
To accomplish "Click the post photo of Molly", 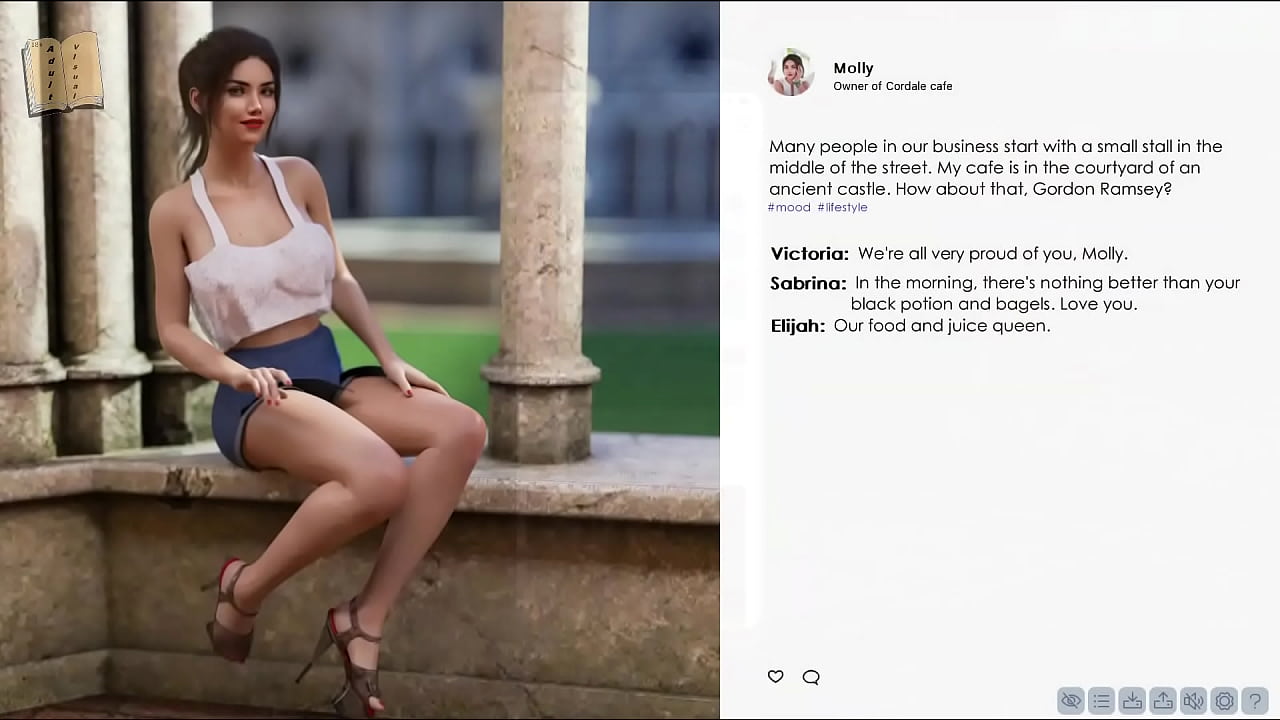I will (x=360, y=360).
